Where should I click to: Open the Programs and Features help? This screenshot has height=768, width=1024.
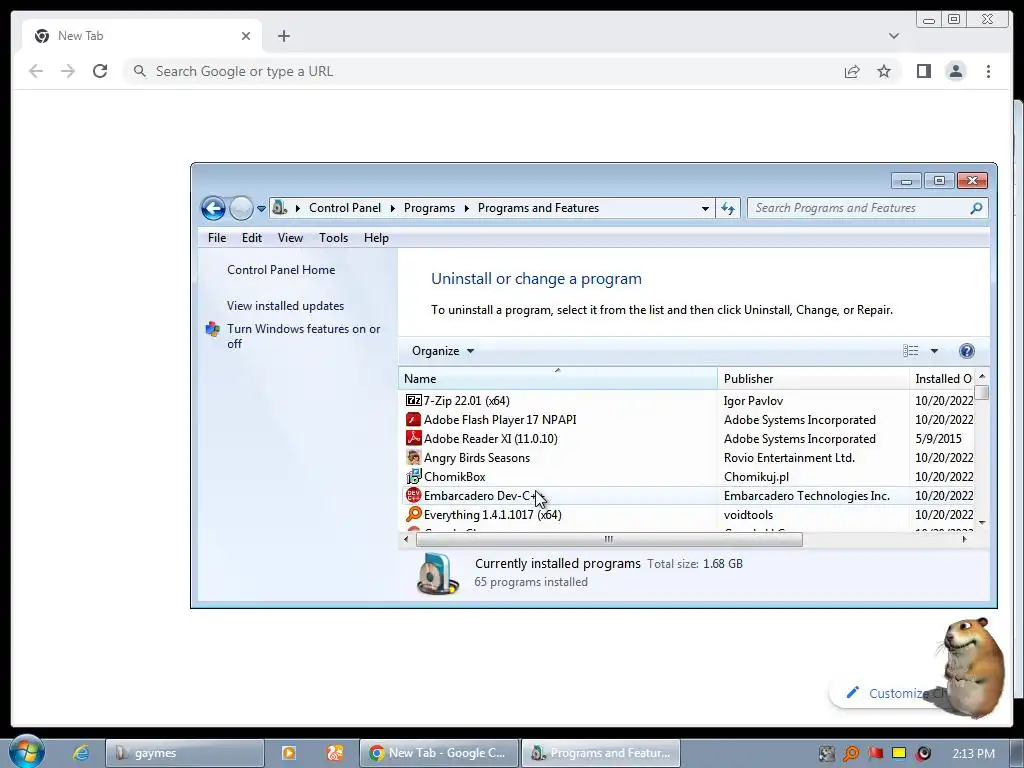point(967,351)
